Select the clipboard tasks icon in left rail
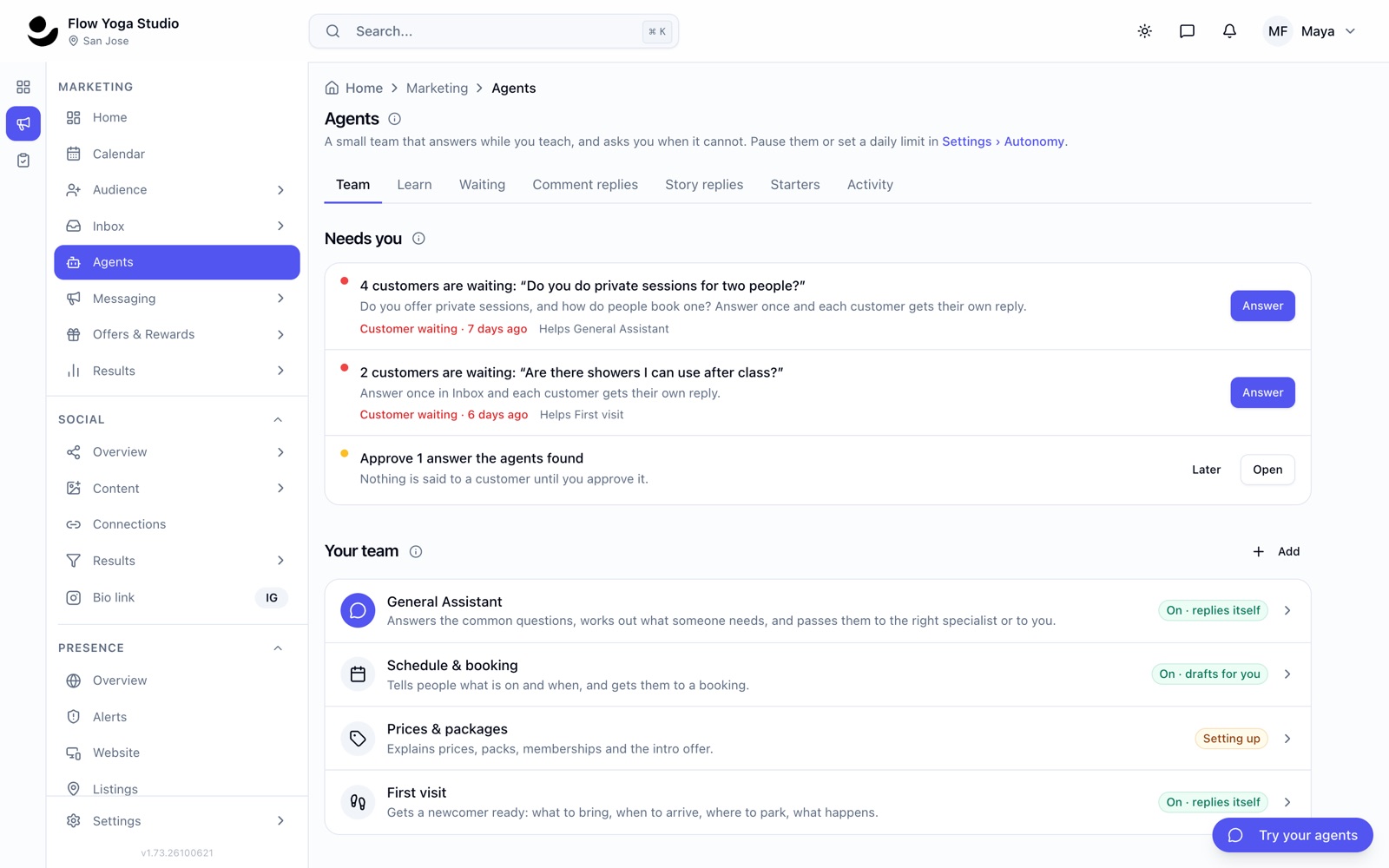1389x868 pixels. 23,161
